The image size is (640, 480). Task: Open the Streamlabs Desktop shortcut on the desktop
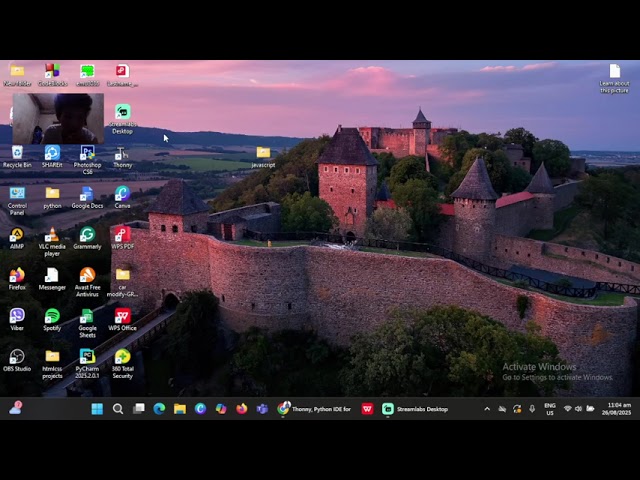pyautogui.click(x=122, y=119)
